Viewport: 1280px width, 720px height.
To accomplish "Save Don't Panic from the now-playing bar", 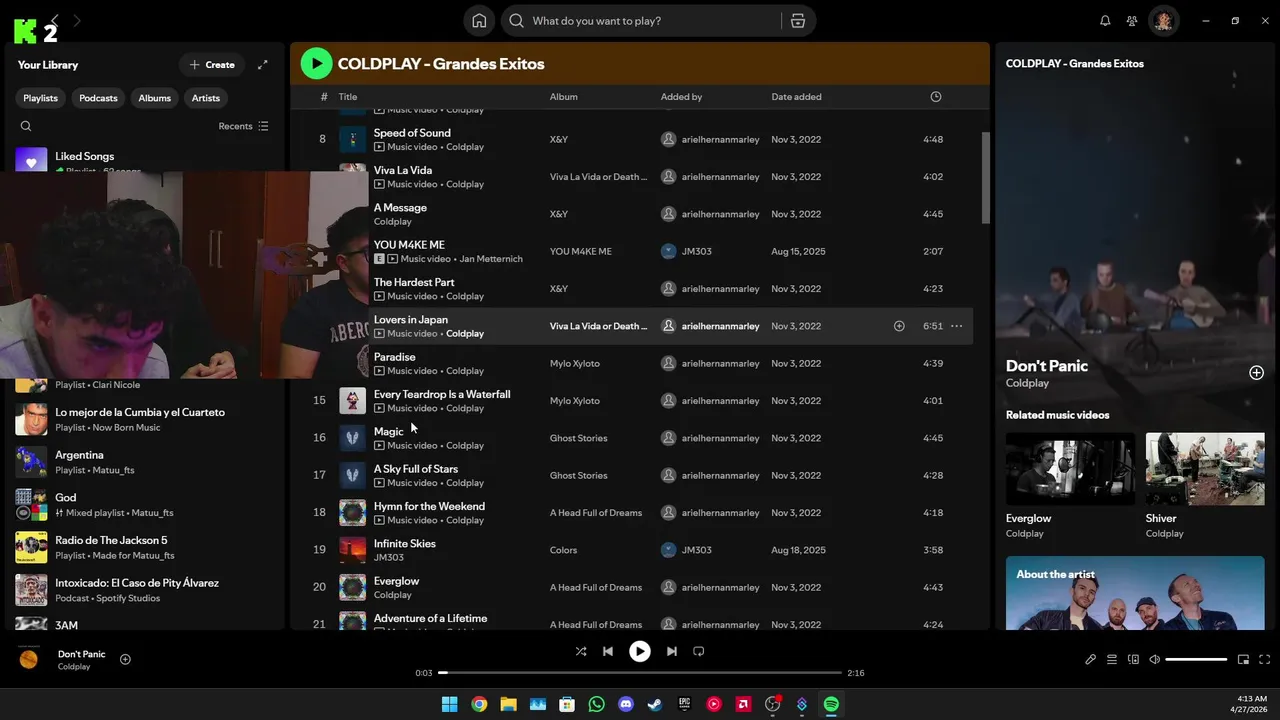I will (x=125, y=659).
